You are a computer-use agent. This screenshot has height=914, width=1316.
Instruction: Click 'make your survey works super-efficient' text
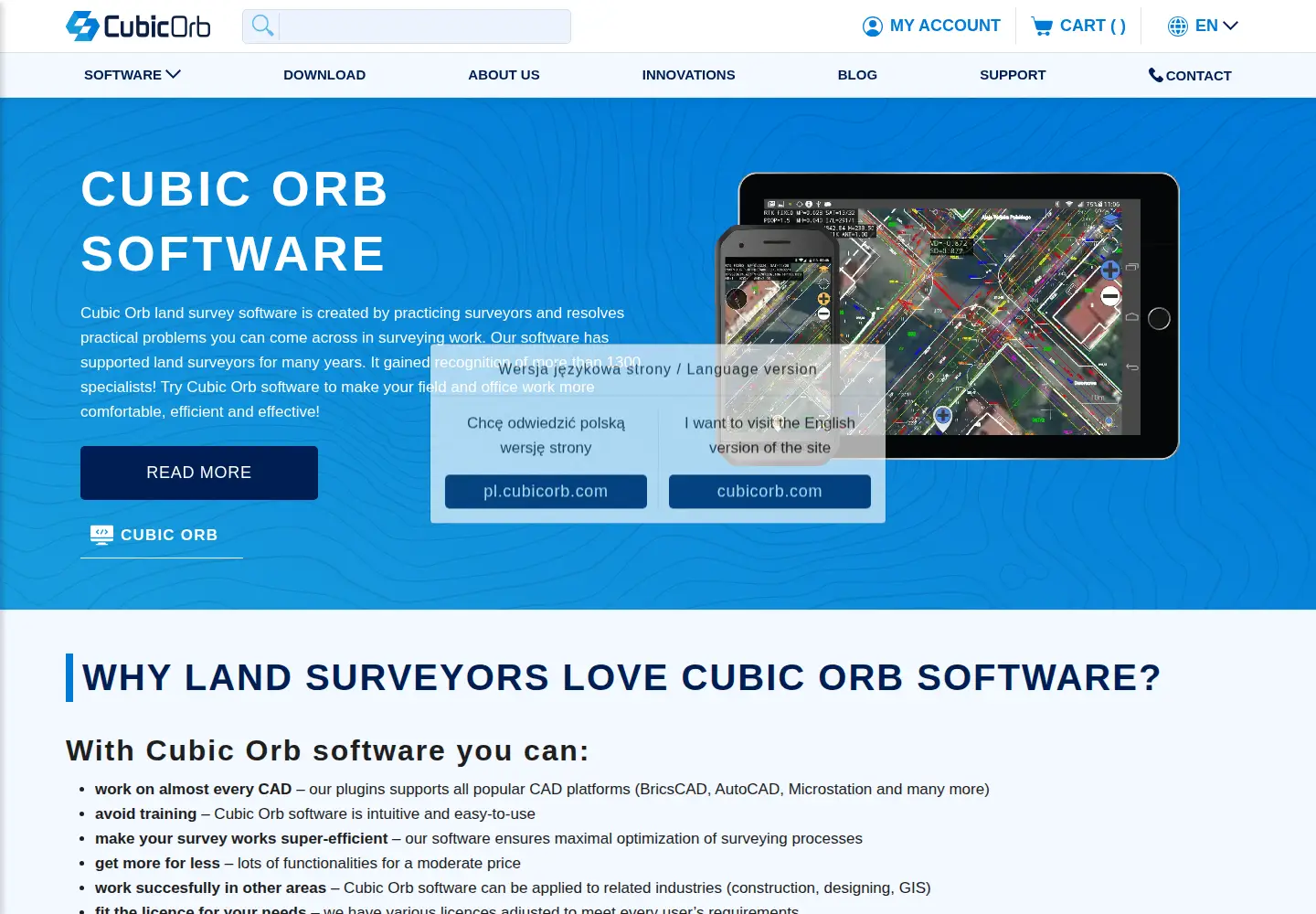(x=241, y=838)
